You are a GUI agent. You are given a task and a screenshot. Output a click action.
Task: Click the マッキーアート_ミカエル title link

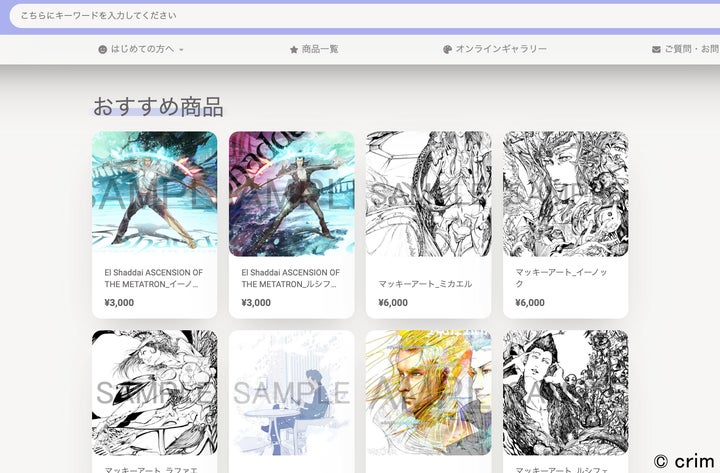tap(425, 284)
